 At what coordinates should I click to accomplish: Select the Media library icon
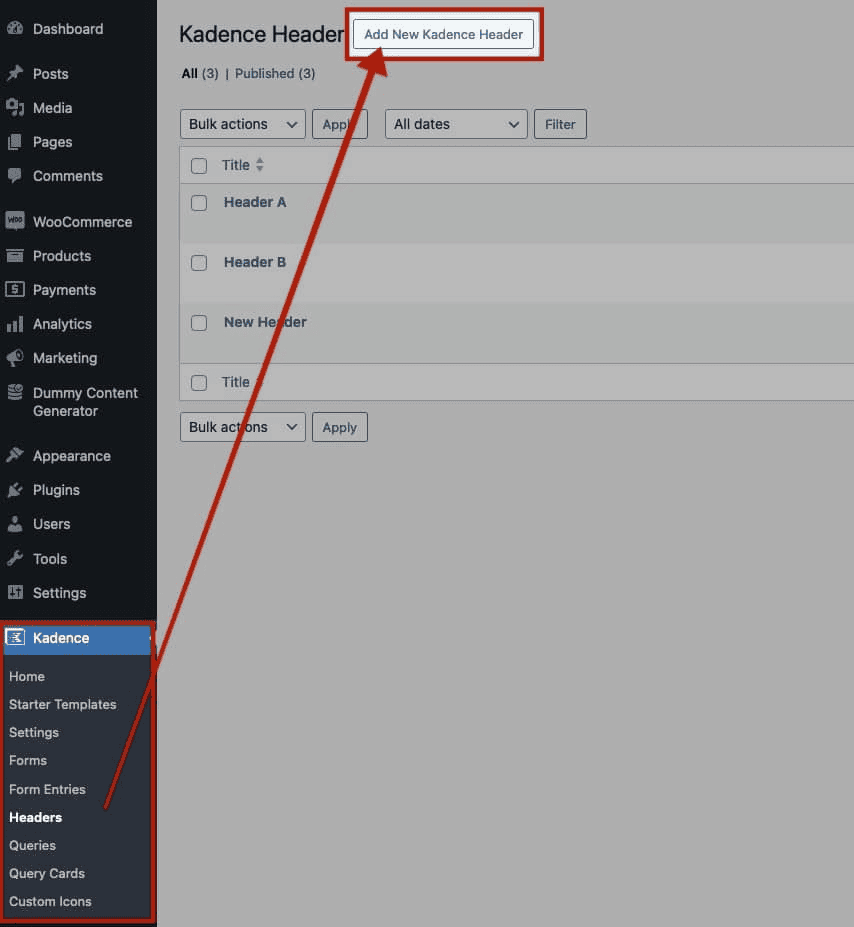point(16,107)
